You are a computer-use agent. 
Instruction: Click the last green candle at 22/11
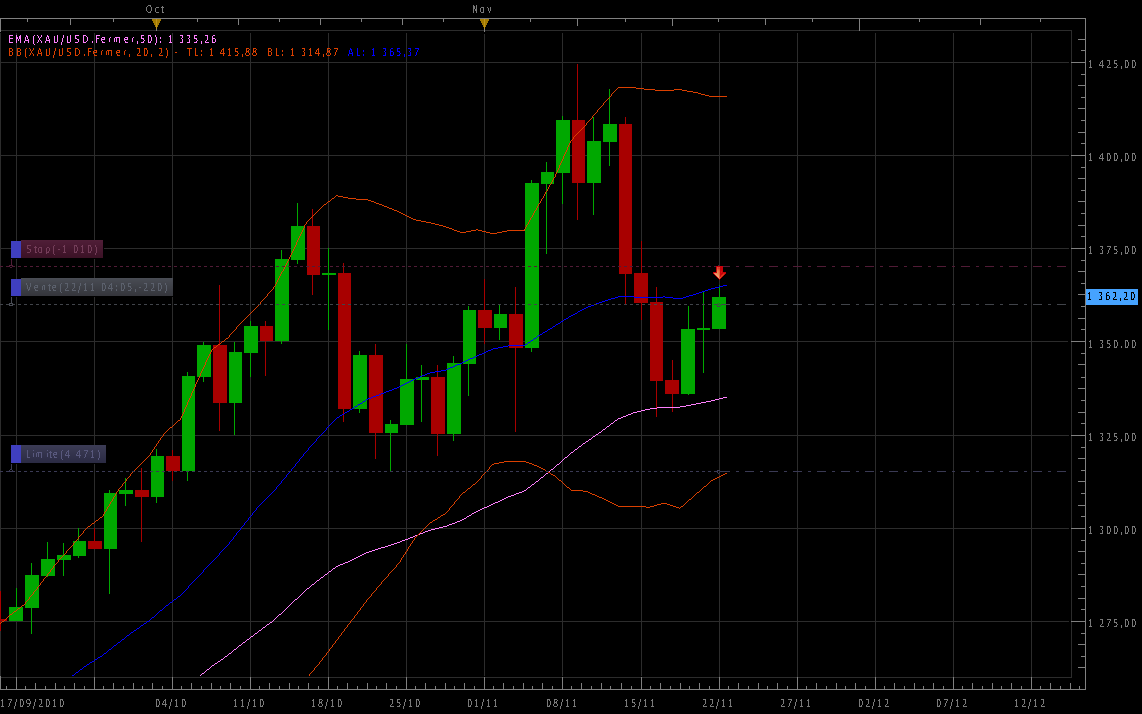tap(719, 313)
